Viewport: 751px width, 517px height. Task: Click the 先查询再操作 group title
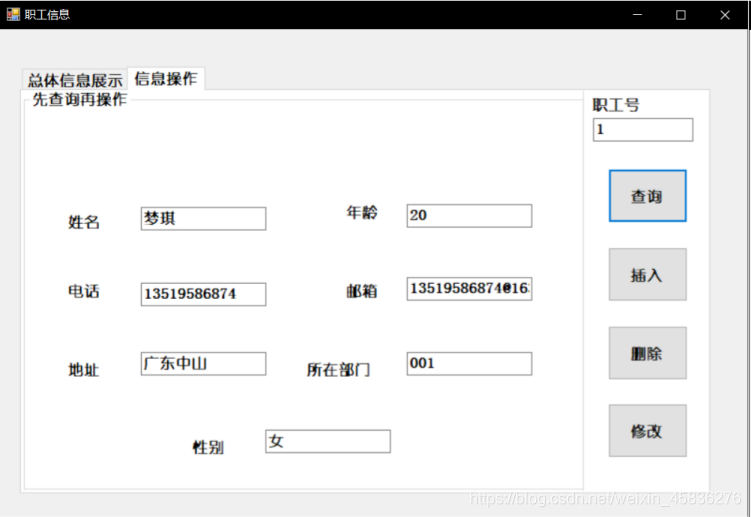(80, 100)
